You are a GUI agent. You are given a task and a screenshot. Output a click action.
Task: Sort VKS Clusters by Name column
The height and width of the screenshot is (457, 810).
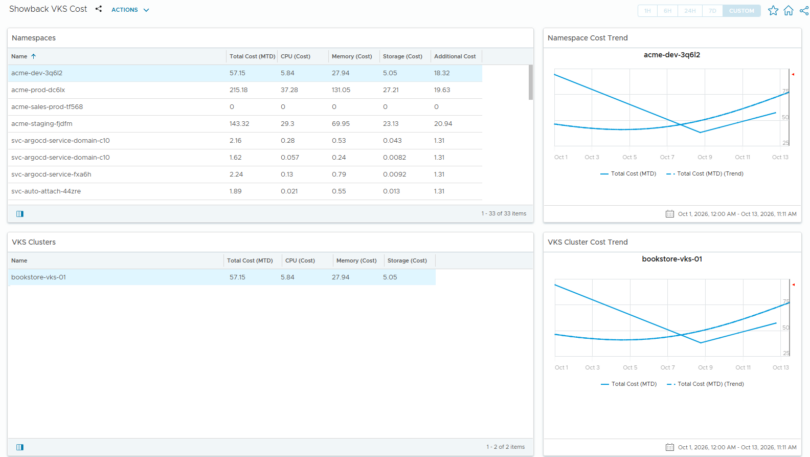(x=19, y=261)
